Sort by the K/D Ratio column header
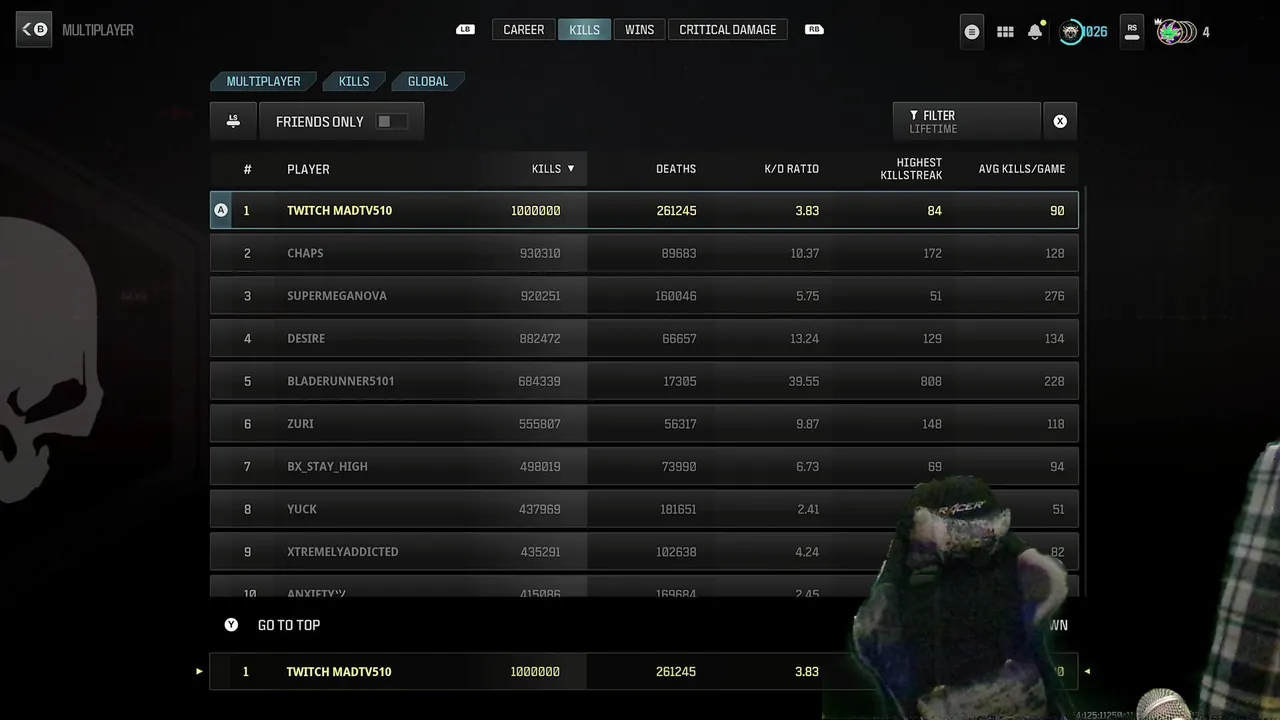This screenshot has width=1280, height=720. click(x=791, y=169)
